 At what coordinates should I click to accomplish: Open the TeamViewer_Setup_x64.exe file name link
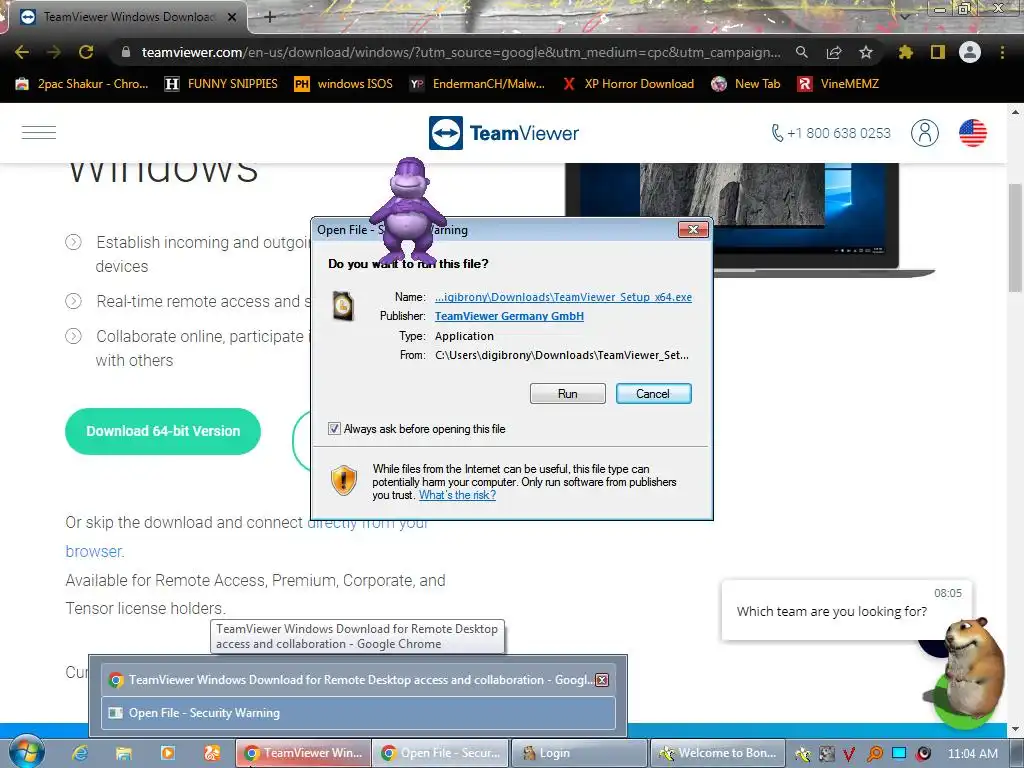(564, 297)
